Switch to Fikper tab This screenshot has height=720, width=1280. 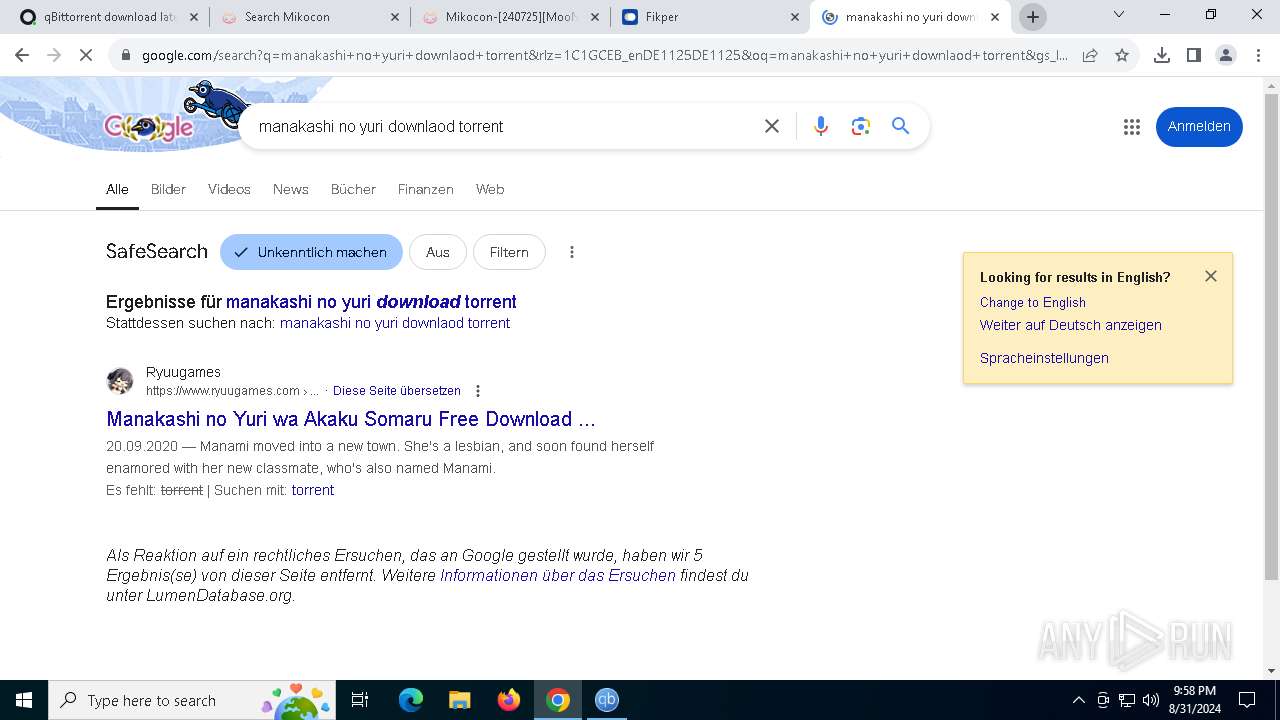pos(711,17)
